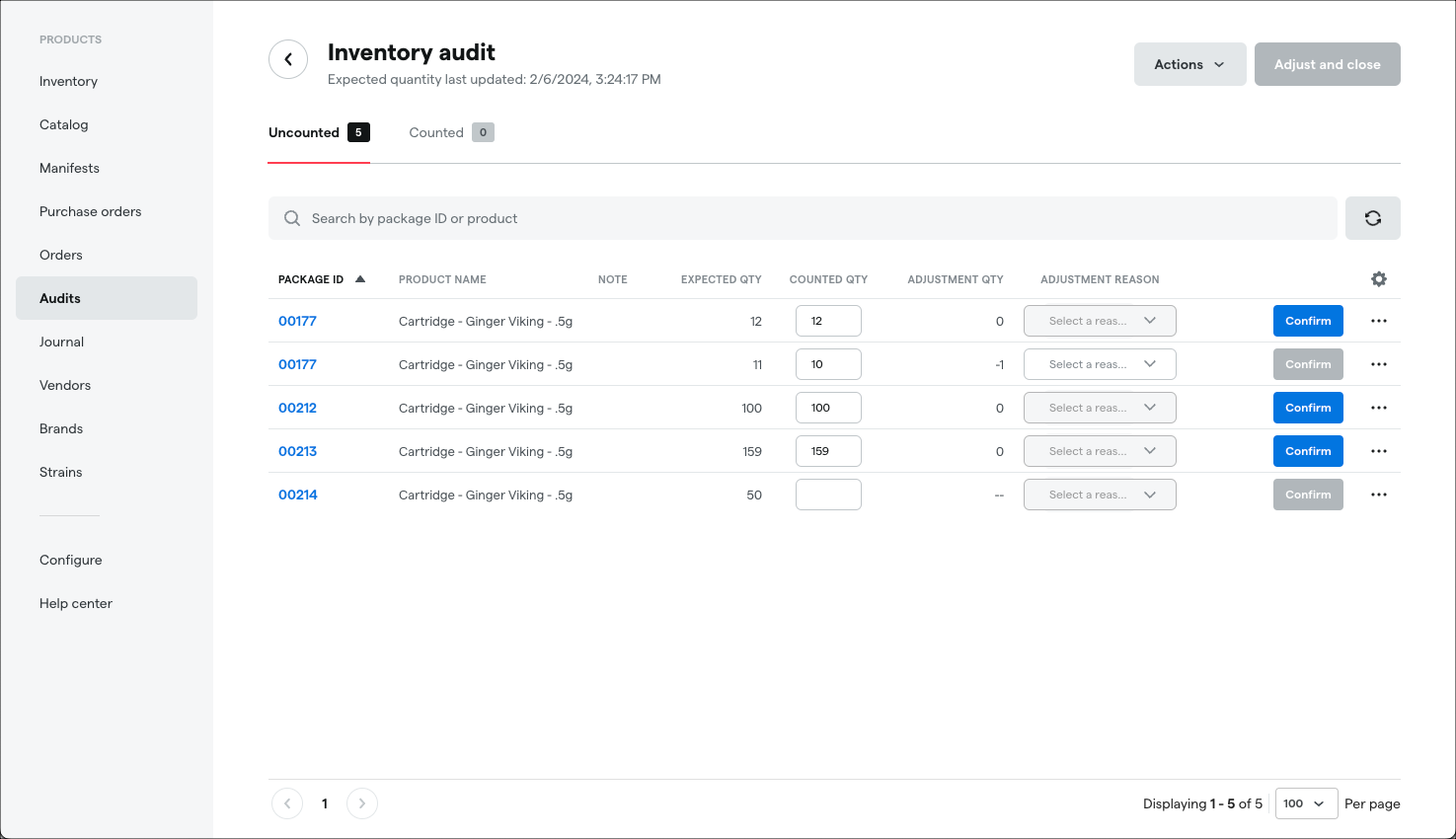Open Catalog in the sidebar
The image size is (1456, 839).
[64, 124]
